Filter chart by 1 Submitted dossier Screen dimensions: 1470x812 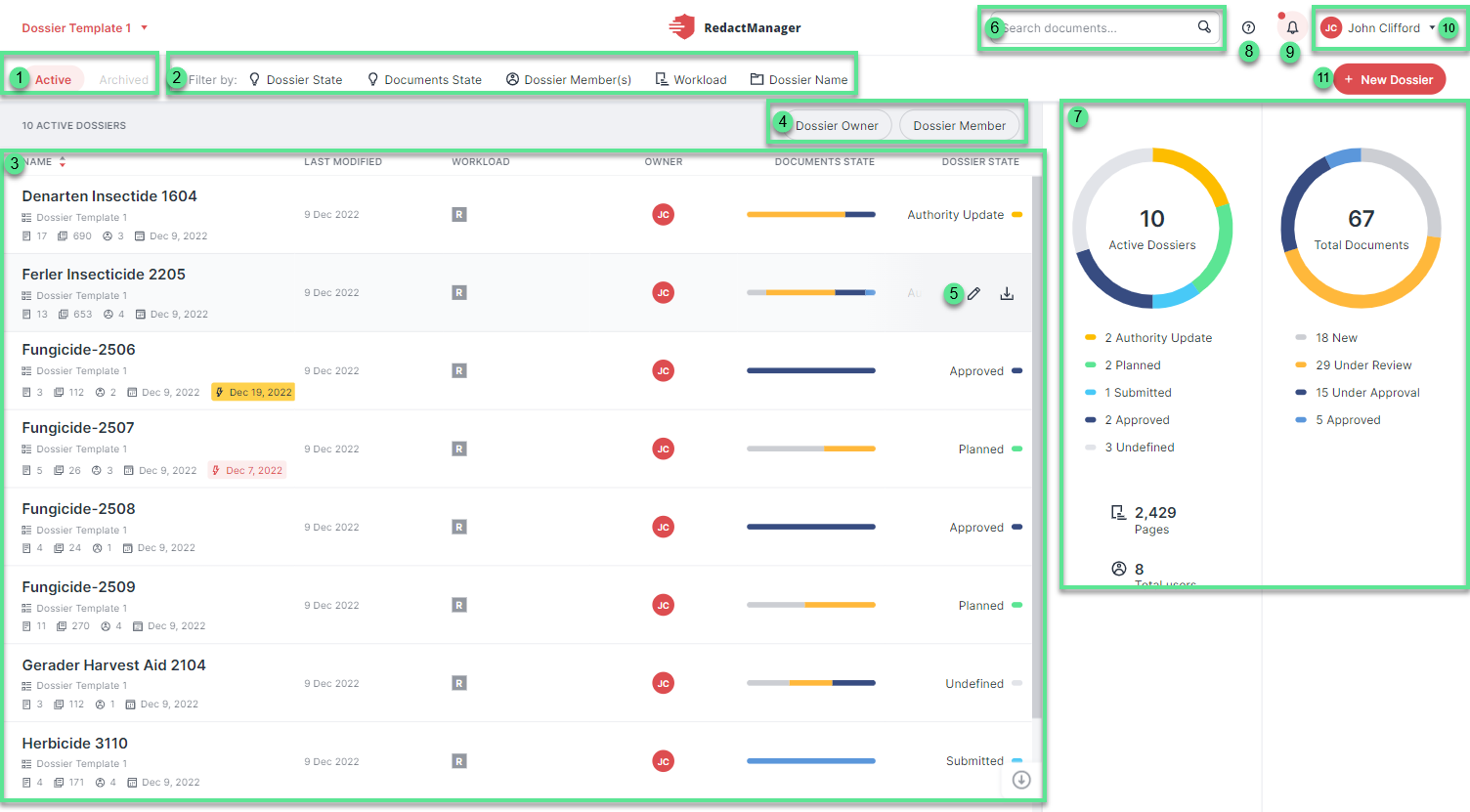[1129, 393]
